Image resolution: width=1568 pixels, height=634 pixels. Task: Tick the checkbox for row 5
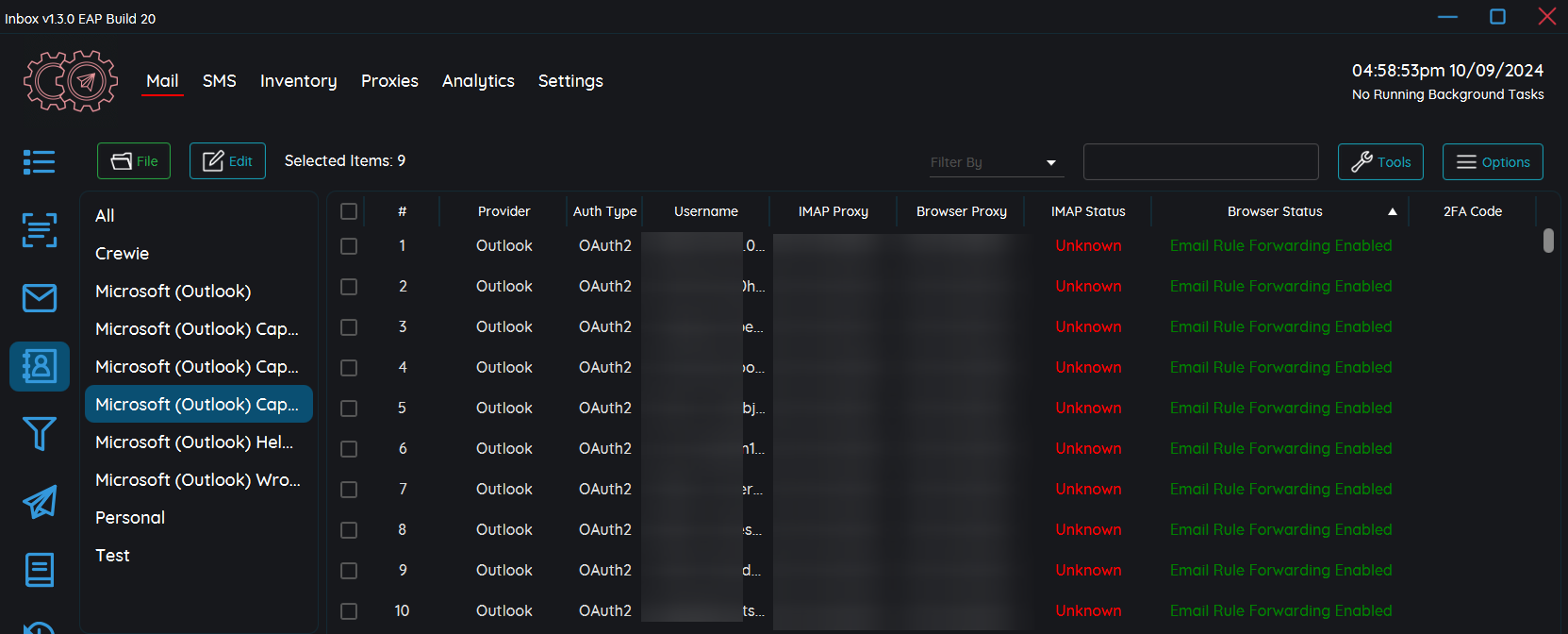pyautogui.click(x=349, y=409)
